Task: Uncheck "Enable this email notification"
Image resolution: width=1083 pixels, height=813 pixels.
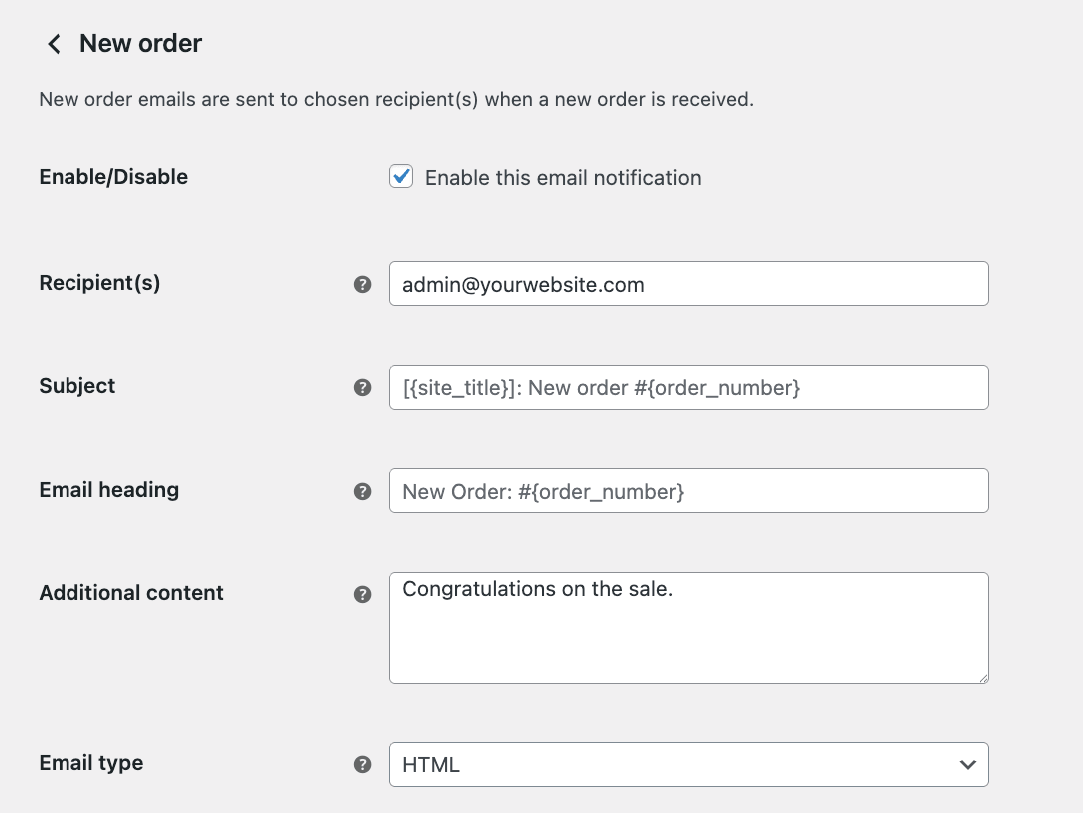Action: (x=400, y=176)
